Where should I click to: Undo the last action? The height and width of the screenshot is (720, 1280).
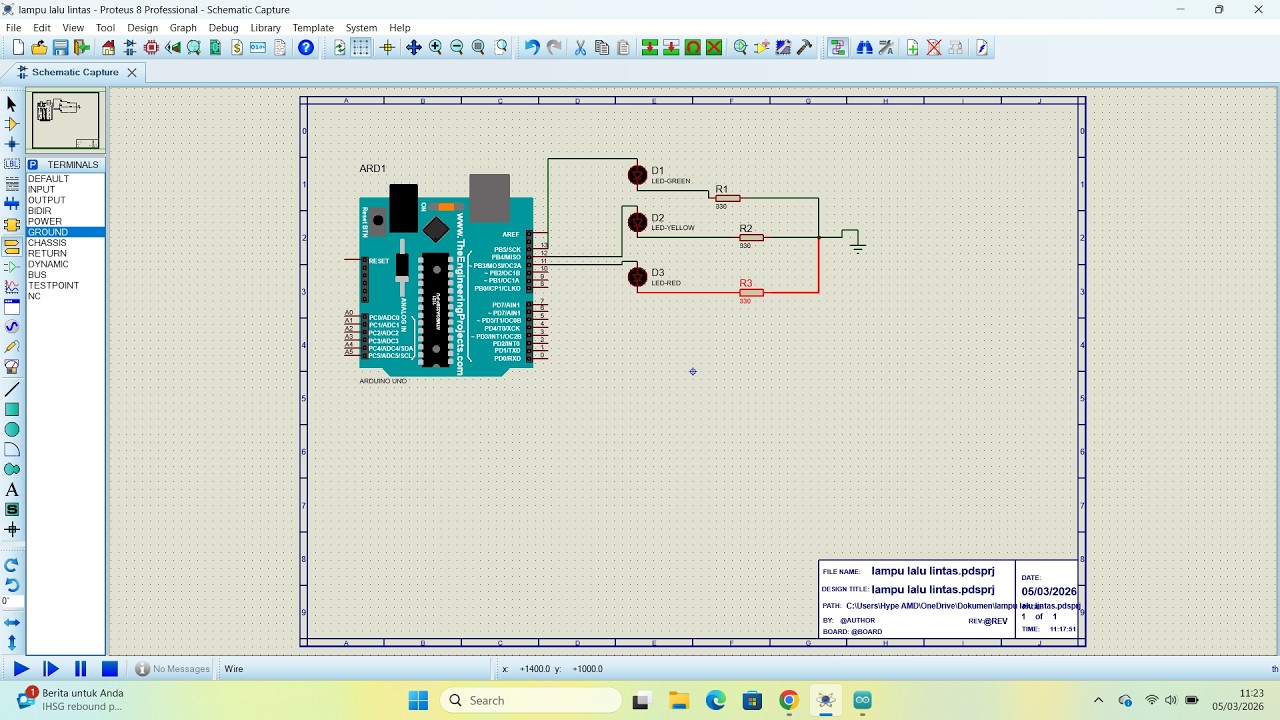(532, 47)
